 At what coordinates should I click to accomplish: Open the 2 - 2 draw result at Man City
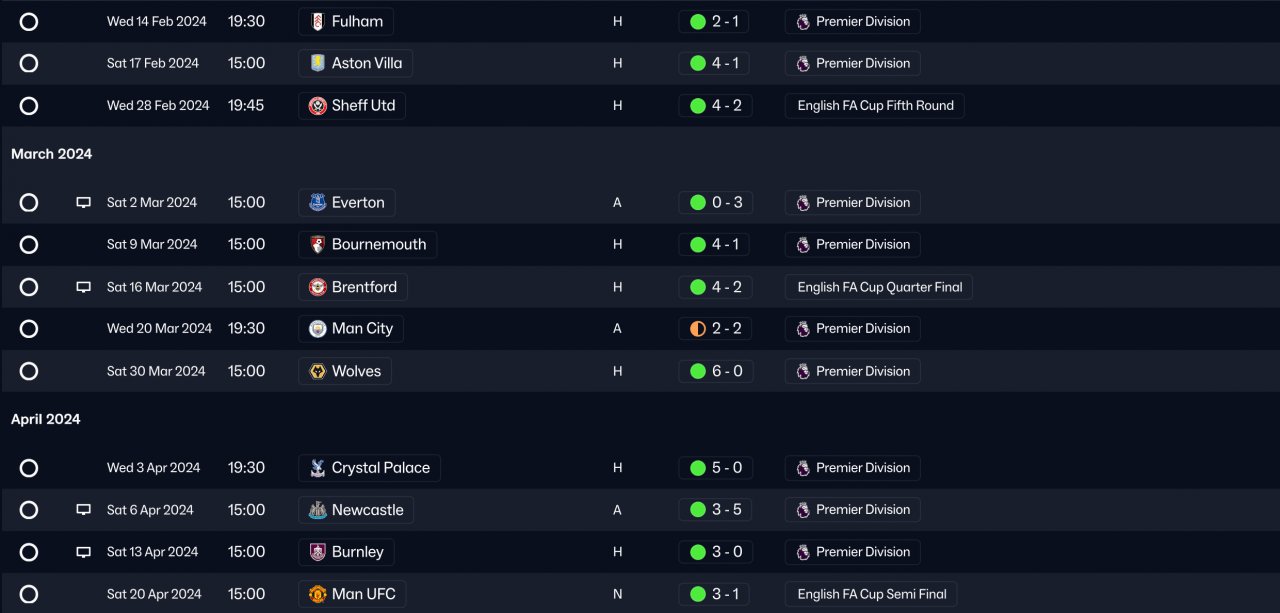coord(714,328)
